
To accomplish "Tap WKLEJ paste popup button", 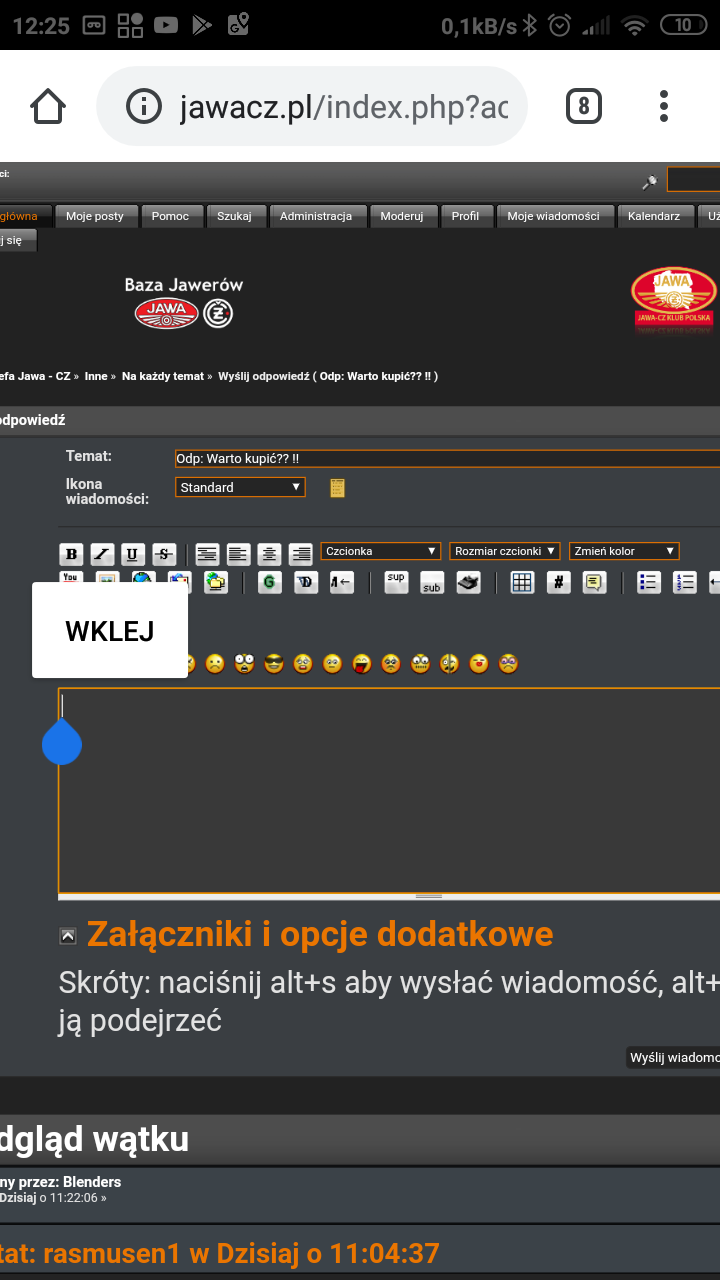I will [x=110, y=630].
